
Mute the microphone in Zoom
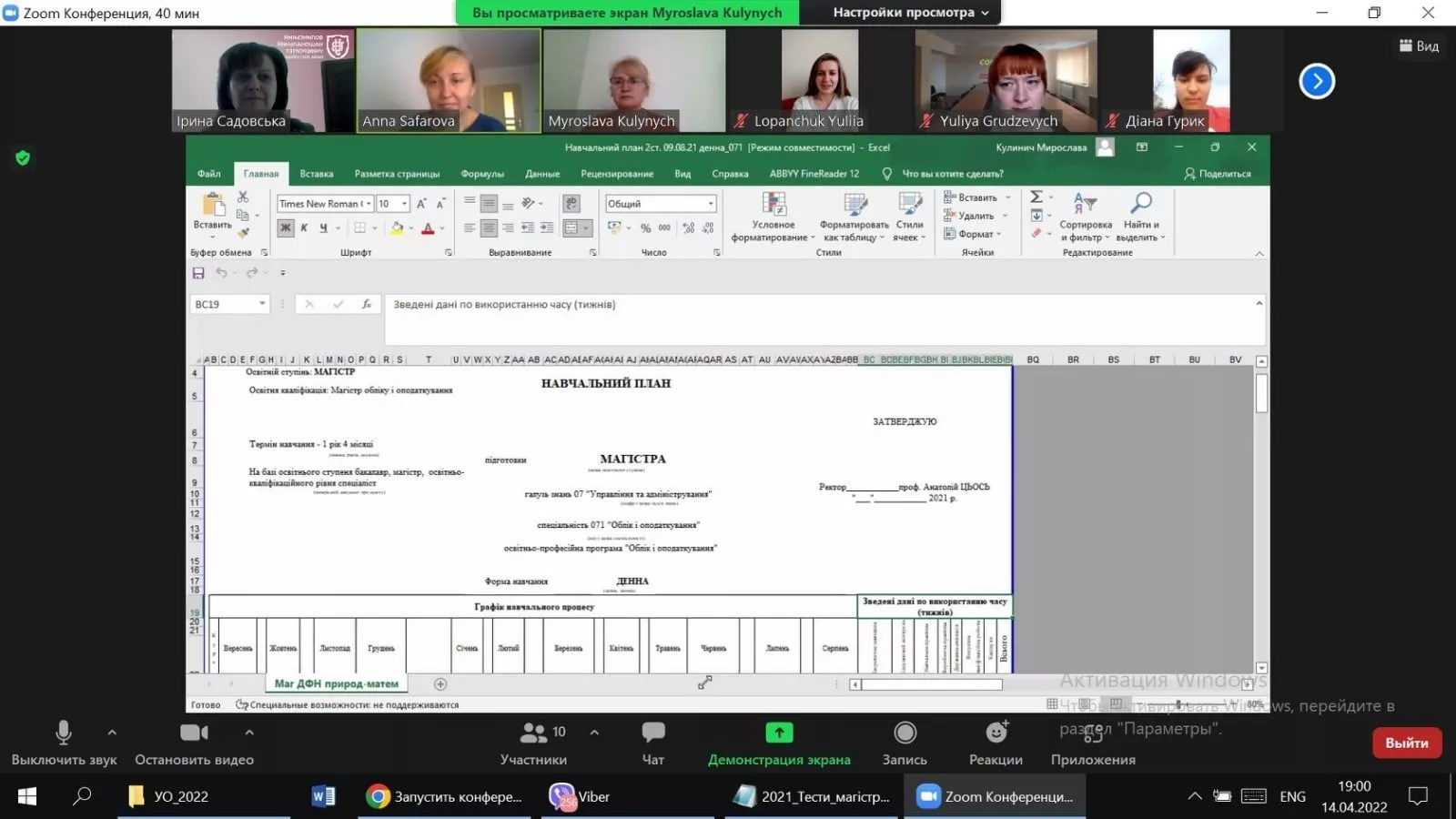pos(64,733)
